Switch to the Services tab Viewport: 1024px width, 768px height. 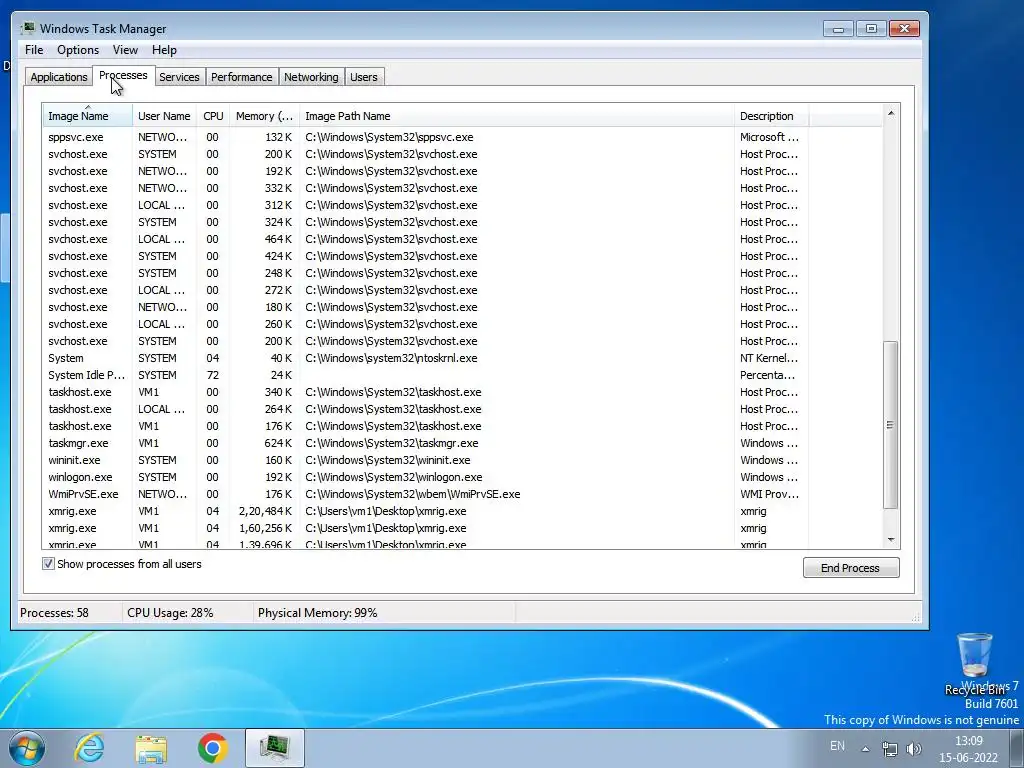pyautogui.click(x=179, y=76)
